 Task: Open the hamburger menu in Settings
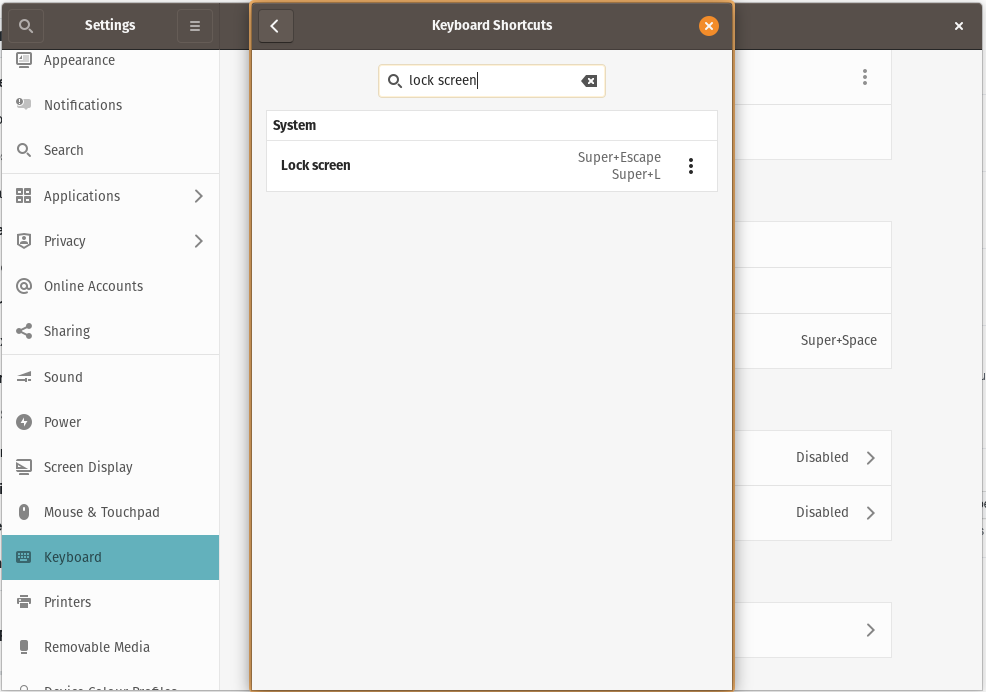tap(195, 25)
